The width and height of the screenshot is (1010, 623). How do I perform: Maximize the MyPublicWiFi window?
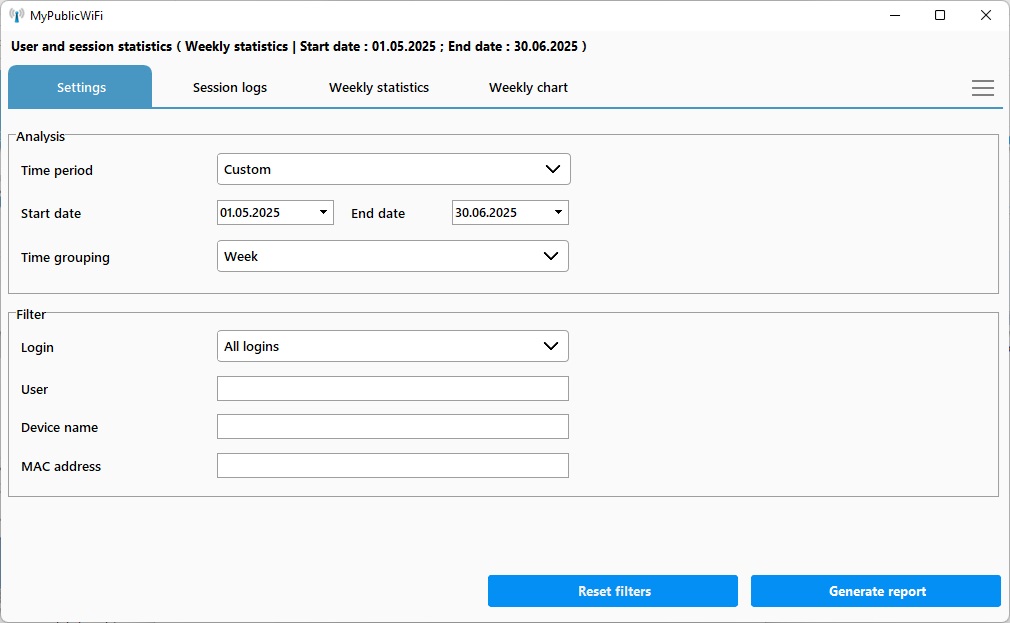940,15
